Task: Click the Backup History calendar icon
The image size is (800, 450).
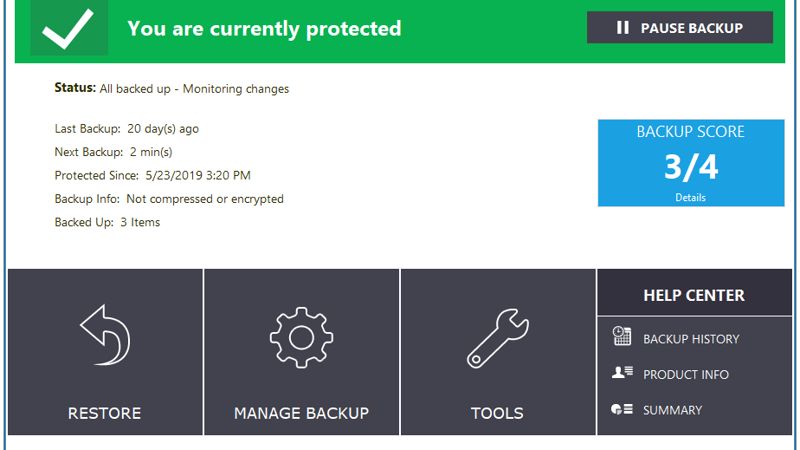Action: pyautogui.click(x=622, y=336)
